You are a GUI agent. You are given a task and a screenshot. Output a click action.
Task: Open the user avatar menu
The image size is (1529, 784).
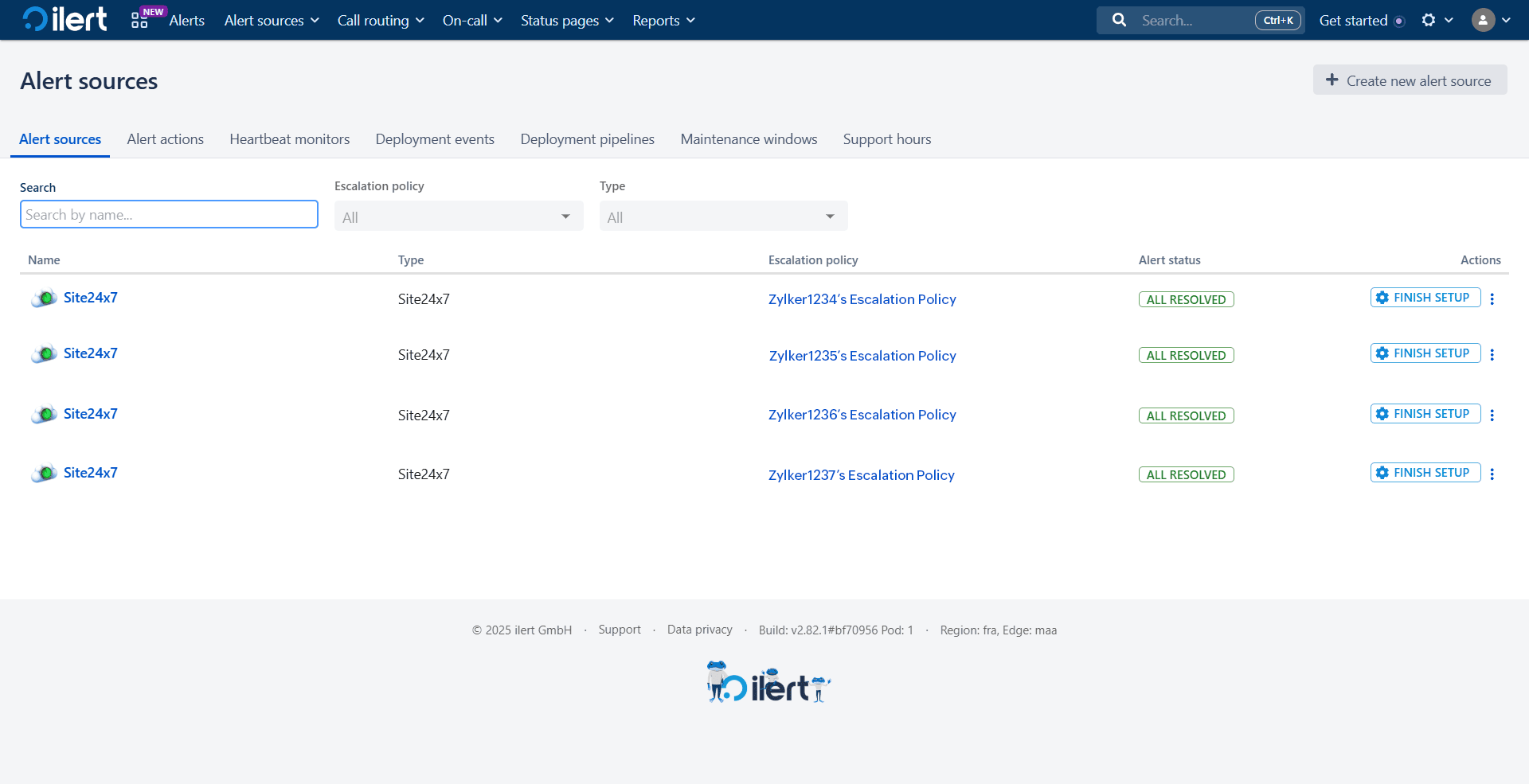coord(1483,20)
